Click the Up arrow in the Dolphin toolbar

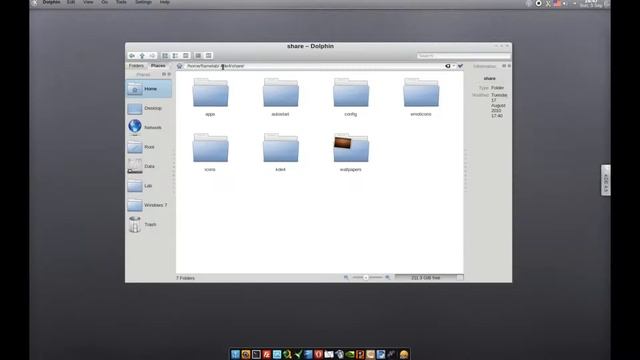pos(142,56)
